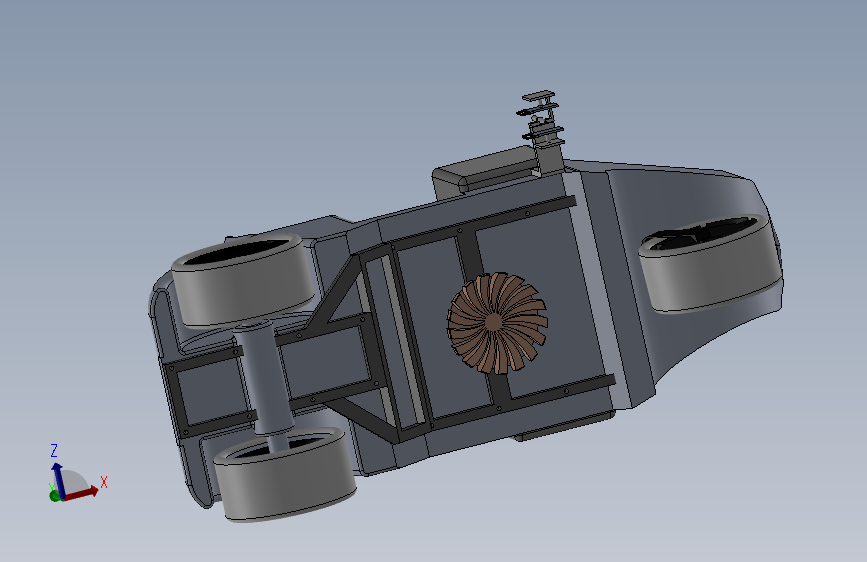Select the single wheel at the right end
867x562 pixels.
click(711, 263)
